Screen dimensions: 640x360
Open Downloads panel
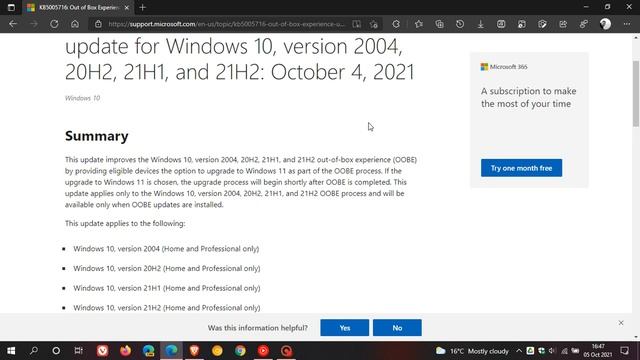pyautogui.click(x=481, y=24)
